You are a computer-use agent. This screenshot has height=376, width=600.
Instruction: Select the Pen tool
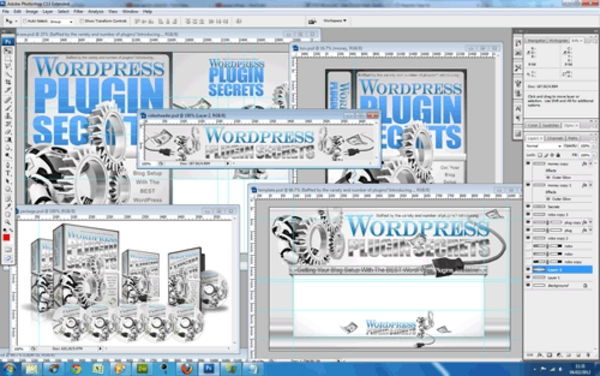(8, 165)
